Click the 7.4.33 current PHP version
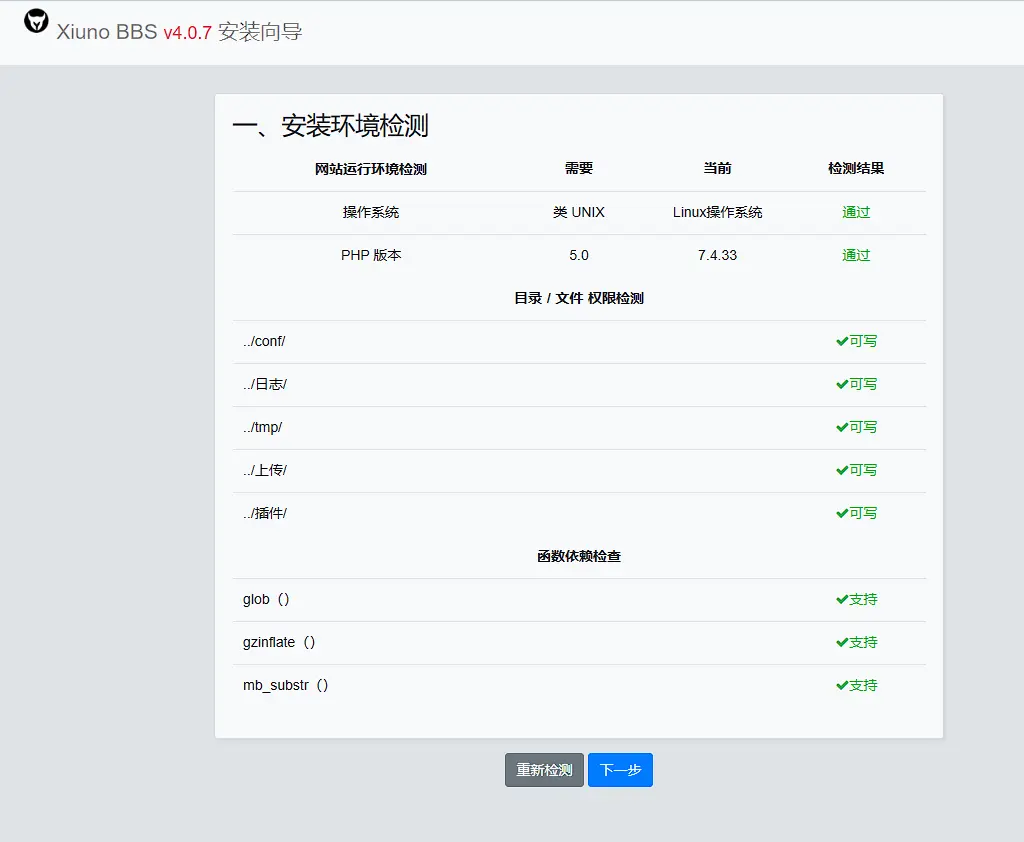 [717, 255]
